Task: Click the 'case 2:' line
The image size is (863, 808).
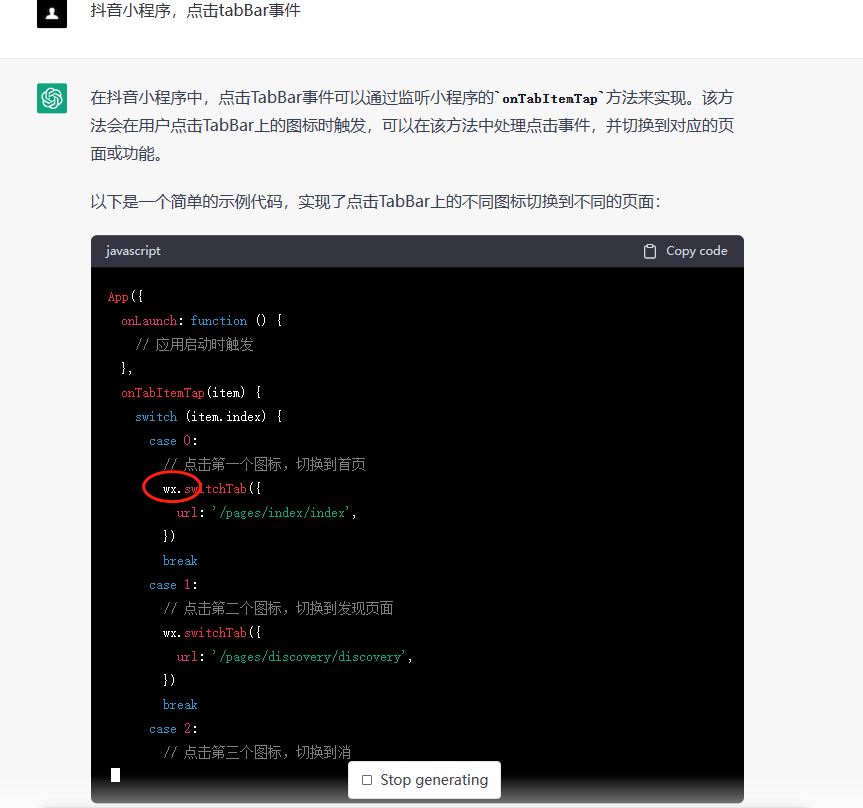Action: (x=173, y=729)
